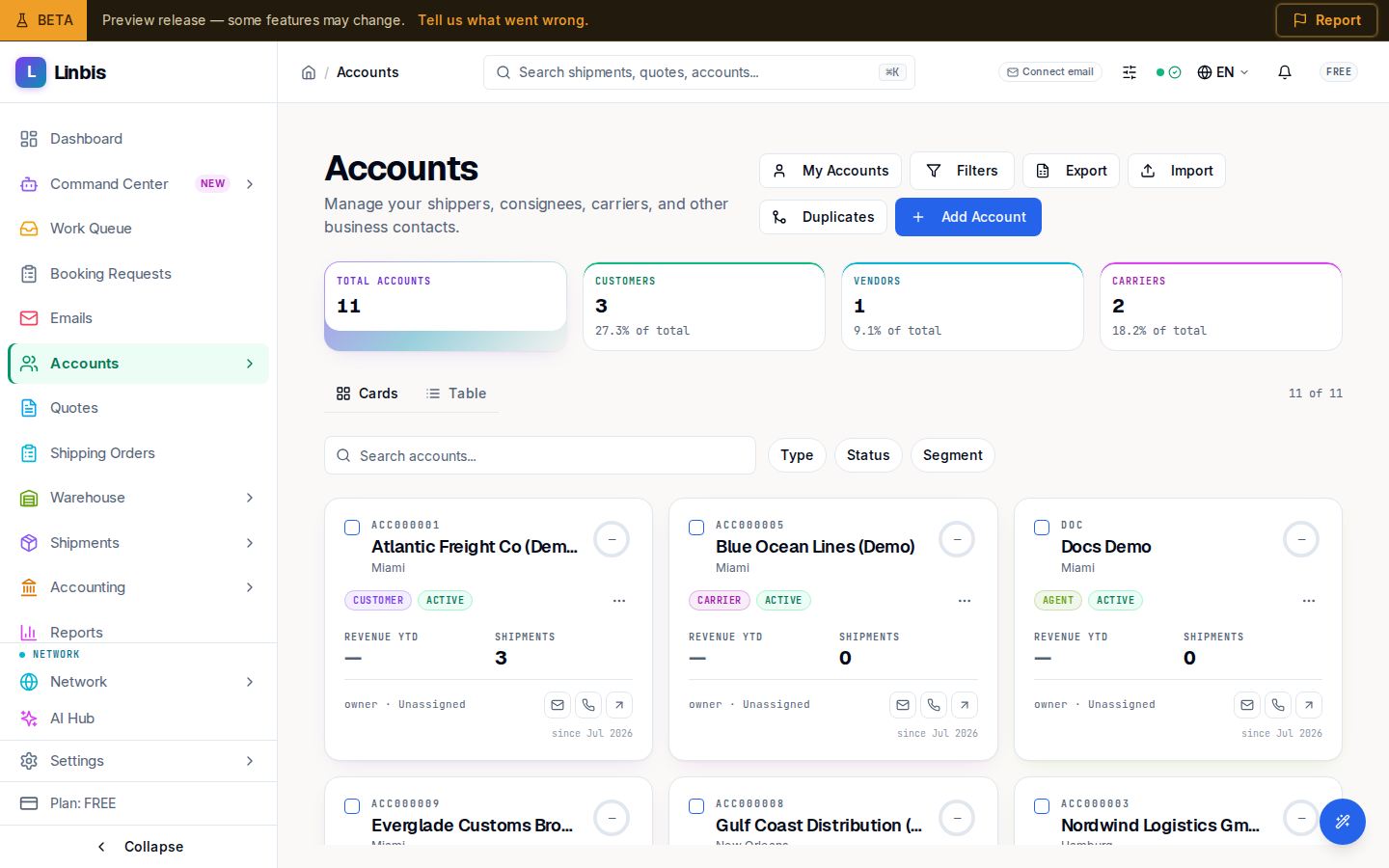
Task: Expand the Shipments sidebar section
Action: click(x=250, y=543)
